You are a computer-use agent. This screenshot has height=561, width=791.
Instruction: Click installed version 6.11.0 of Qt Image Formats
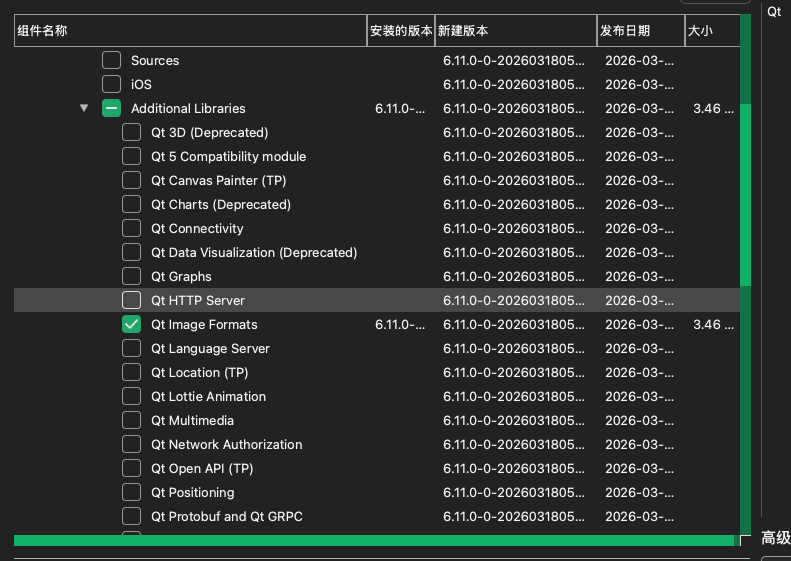(400, 324)
